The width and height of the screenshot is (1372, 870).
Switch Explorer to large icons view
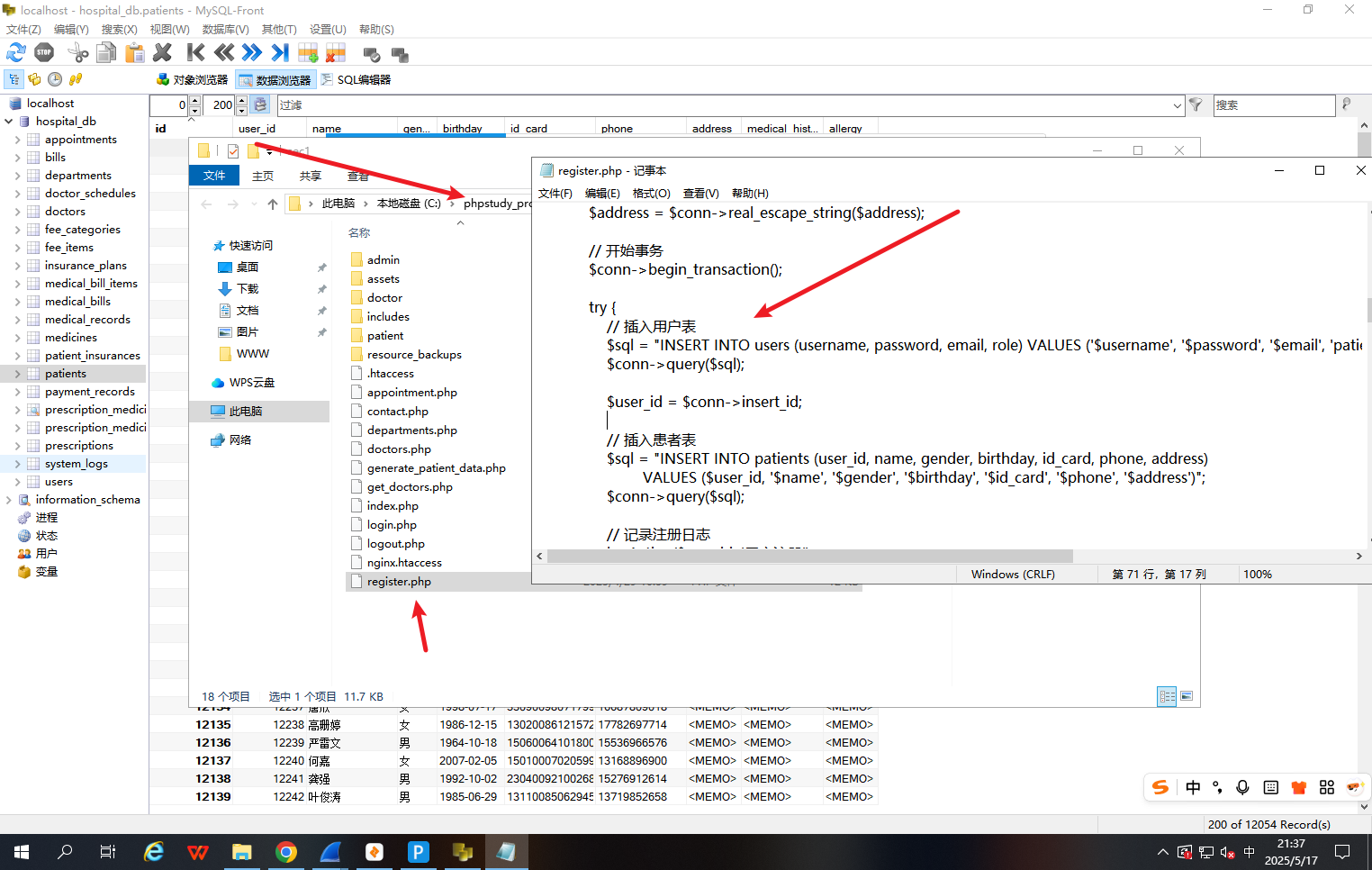(1187, 696)
